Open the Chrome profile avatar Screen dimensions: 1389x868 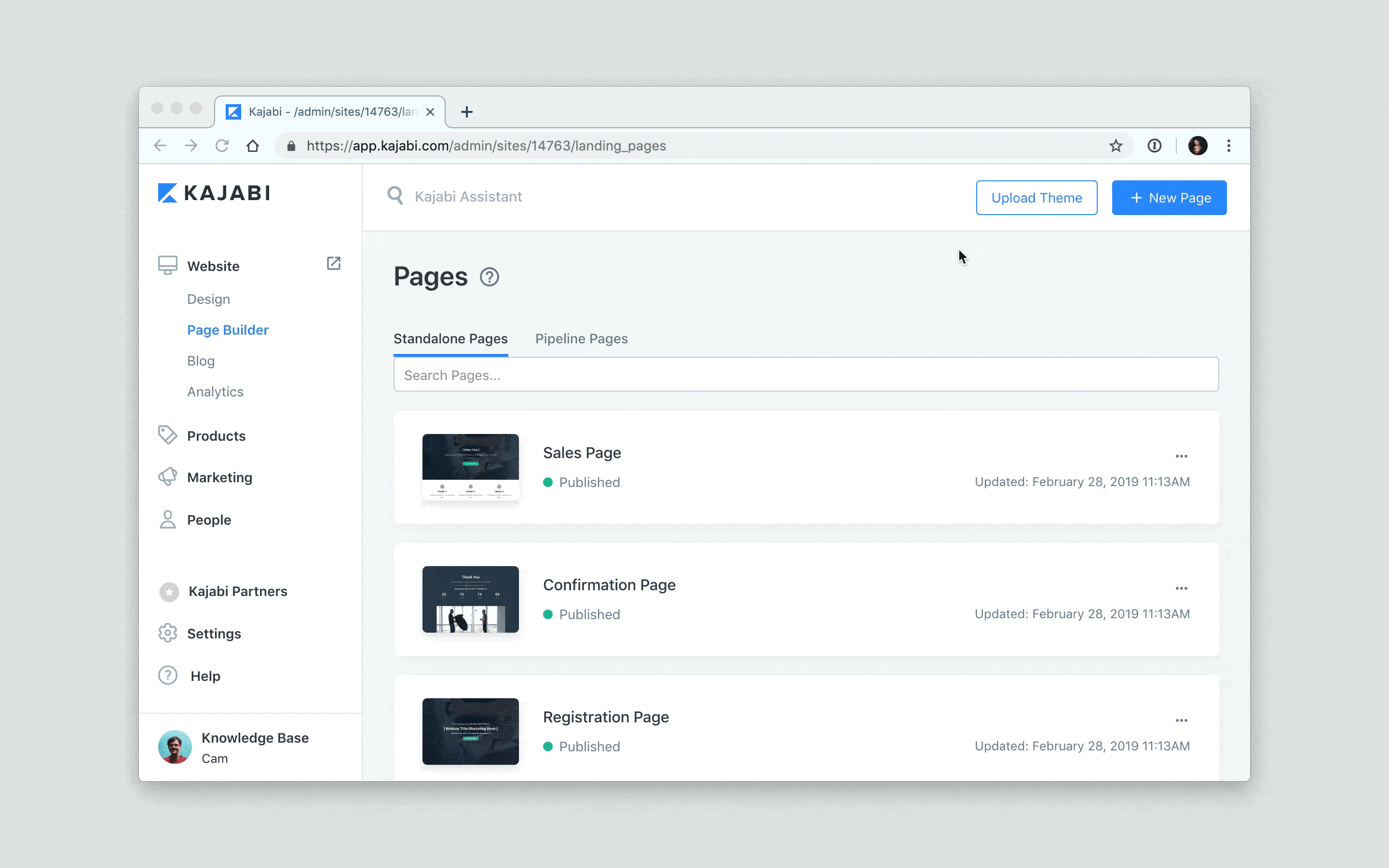1198,146
